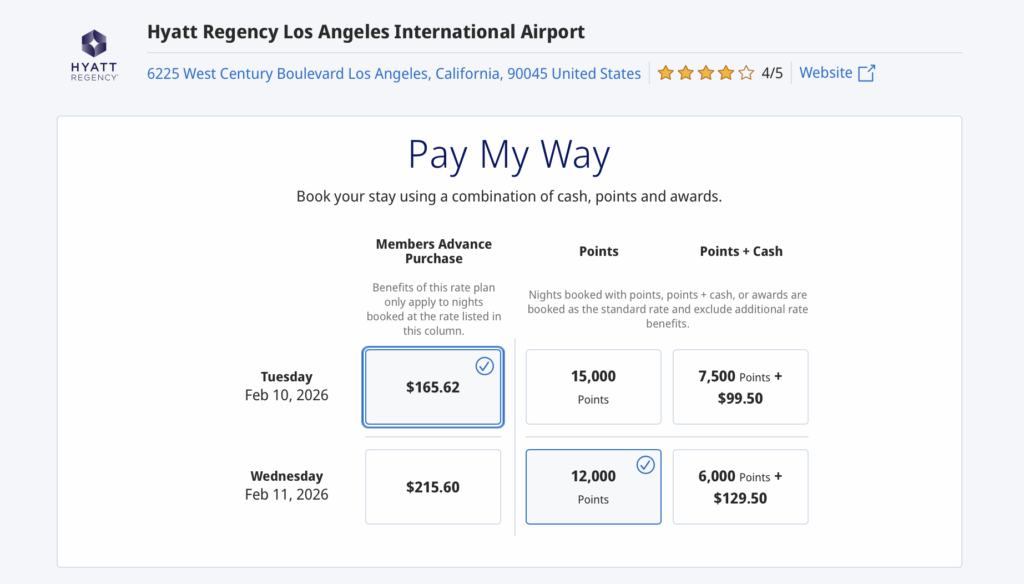This screenshot has width=1024, height=584.
Task: Click the Hyatt Regency Los Angeles hotel title
Action: coord(366,32)
